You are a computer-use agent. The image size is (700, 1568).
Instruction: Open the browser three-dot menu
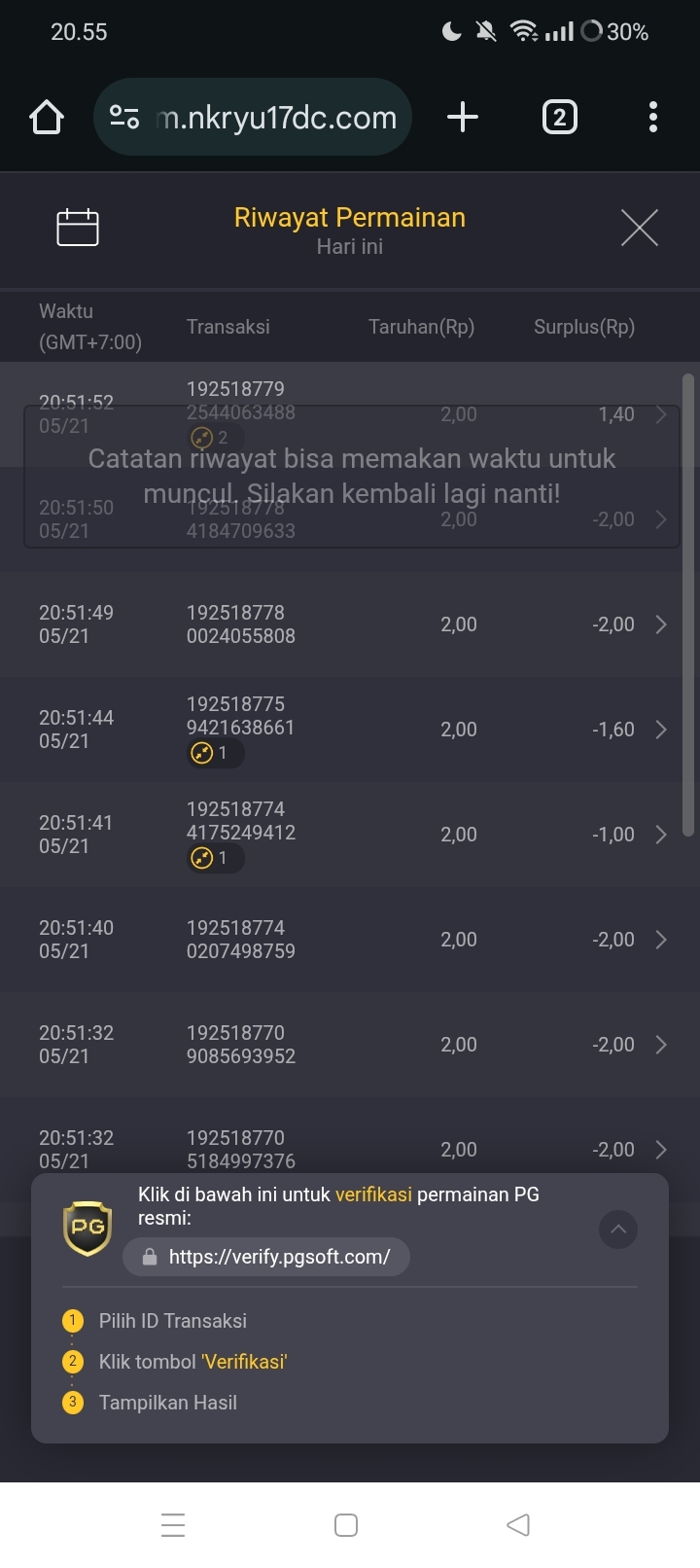(653, 118)
